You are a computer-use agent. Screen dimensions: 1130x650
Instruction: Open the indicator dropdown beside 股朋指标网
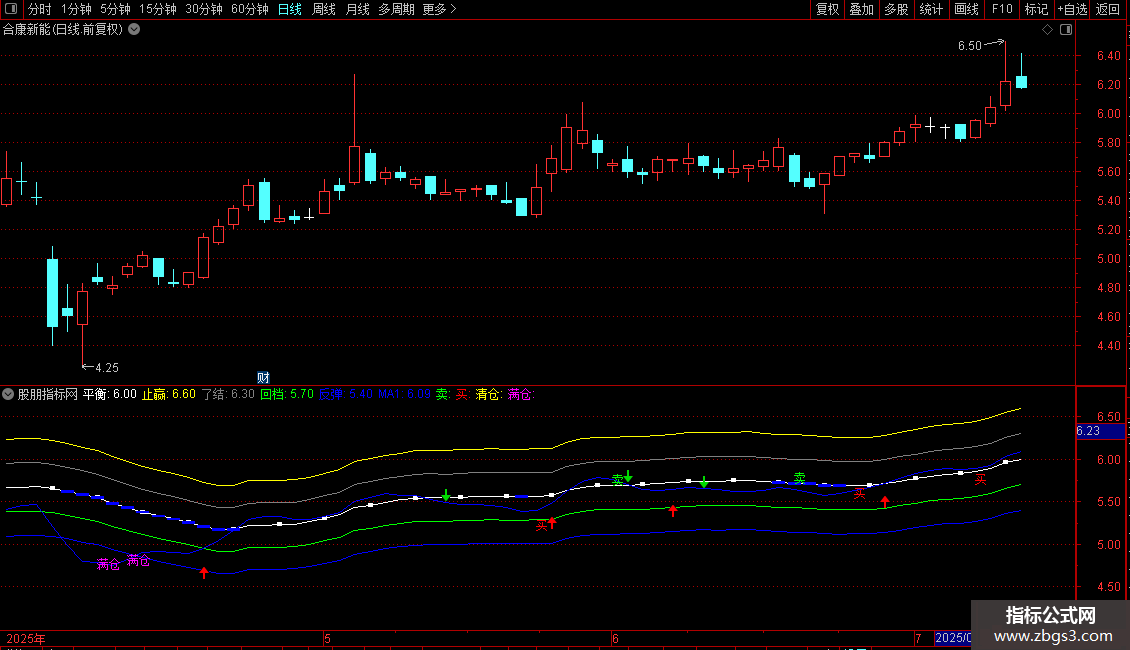8,394
